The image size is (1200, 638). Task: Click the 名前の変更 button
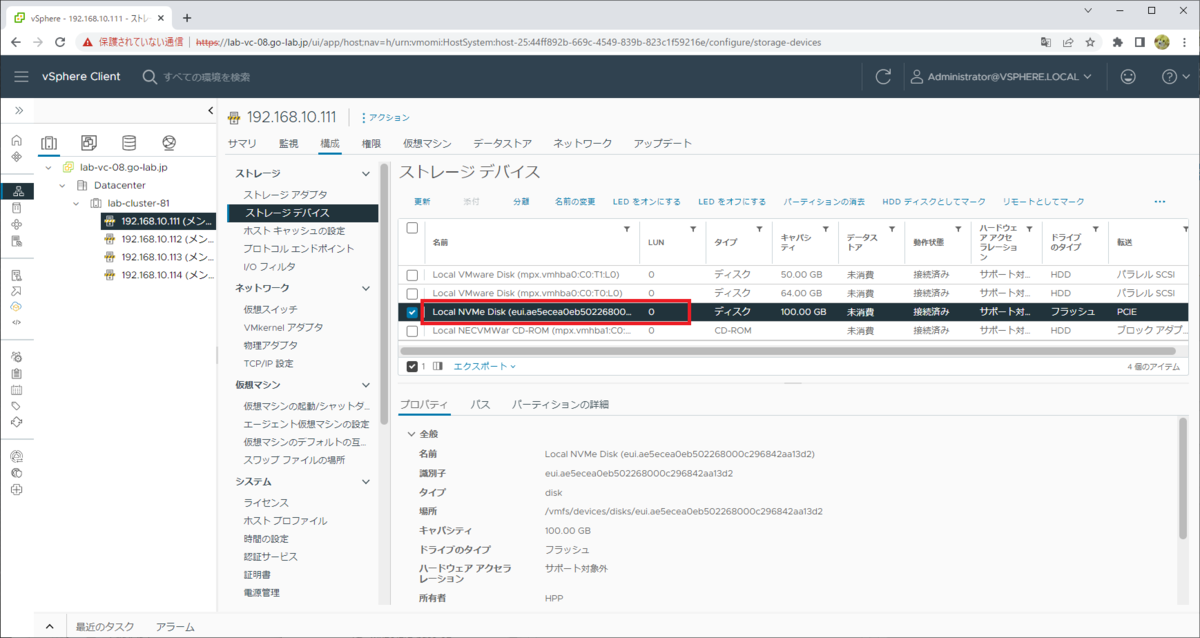[x=575, y=201]
